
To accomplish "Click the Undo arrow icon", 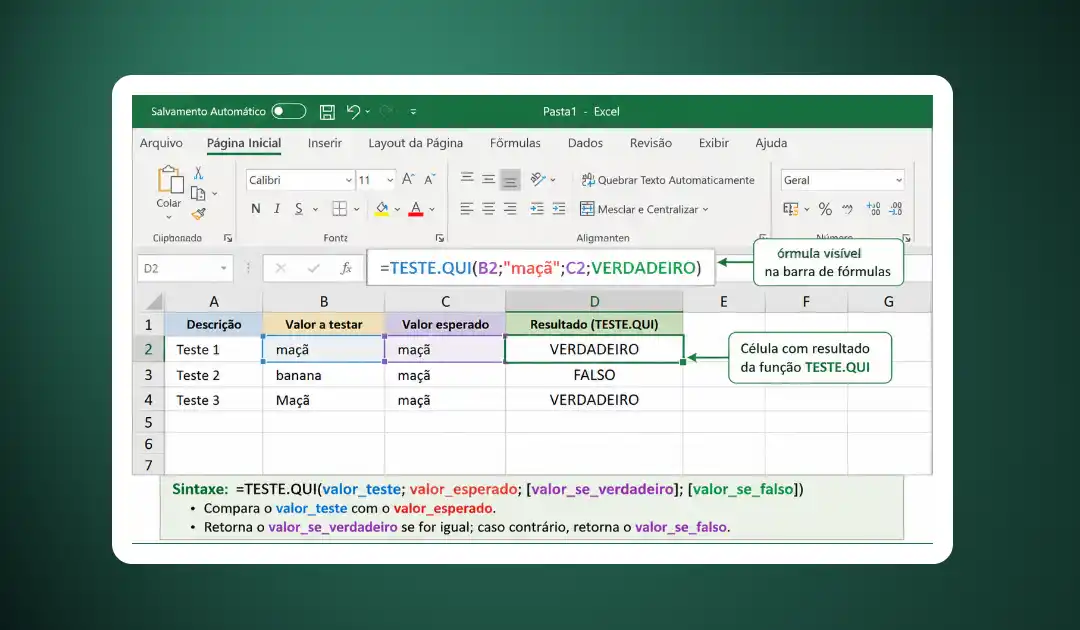I will pyautogui.click(x=353, y=112).
